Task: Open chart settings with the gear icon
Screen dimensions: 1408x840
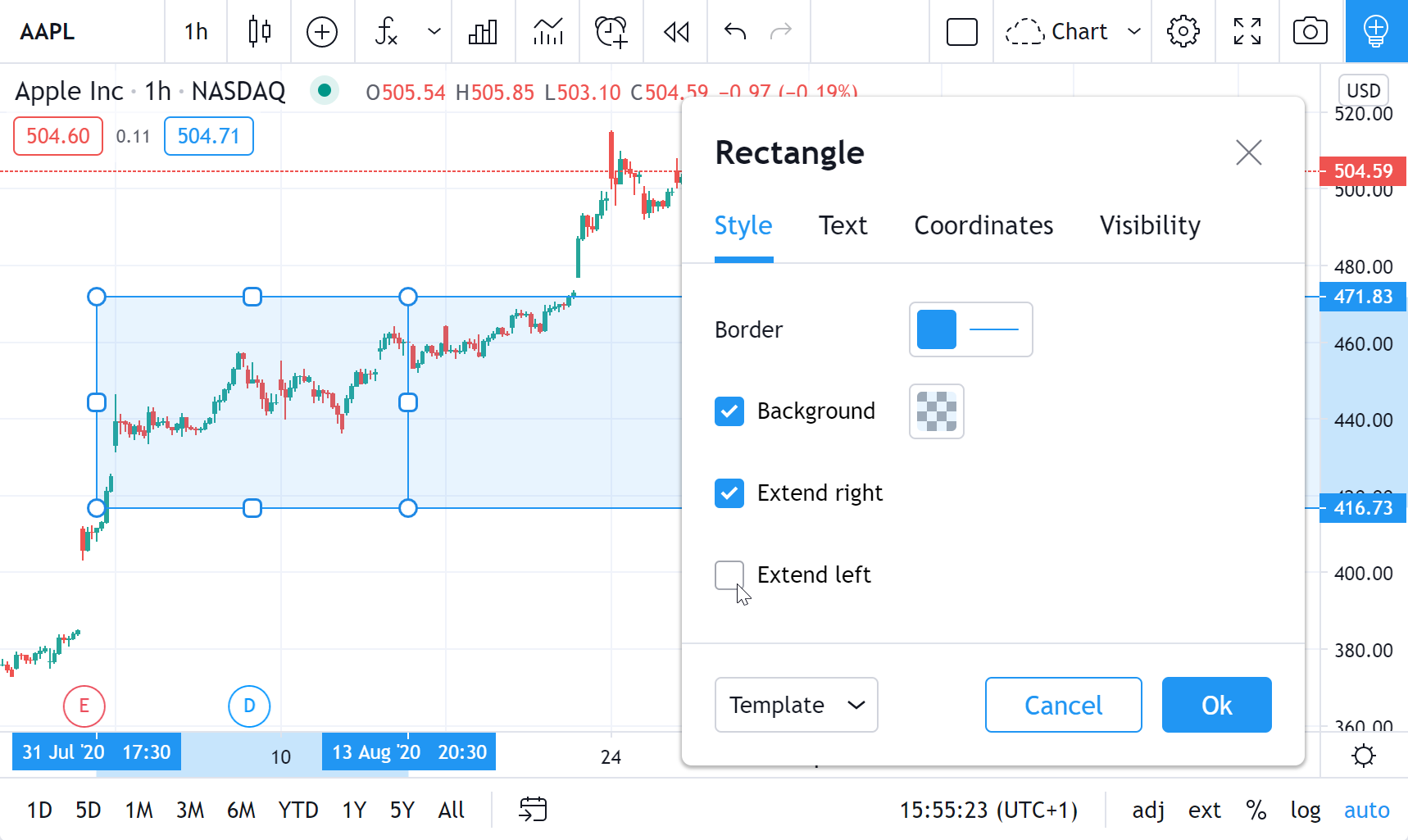Action: click(x=1183, y=32)
